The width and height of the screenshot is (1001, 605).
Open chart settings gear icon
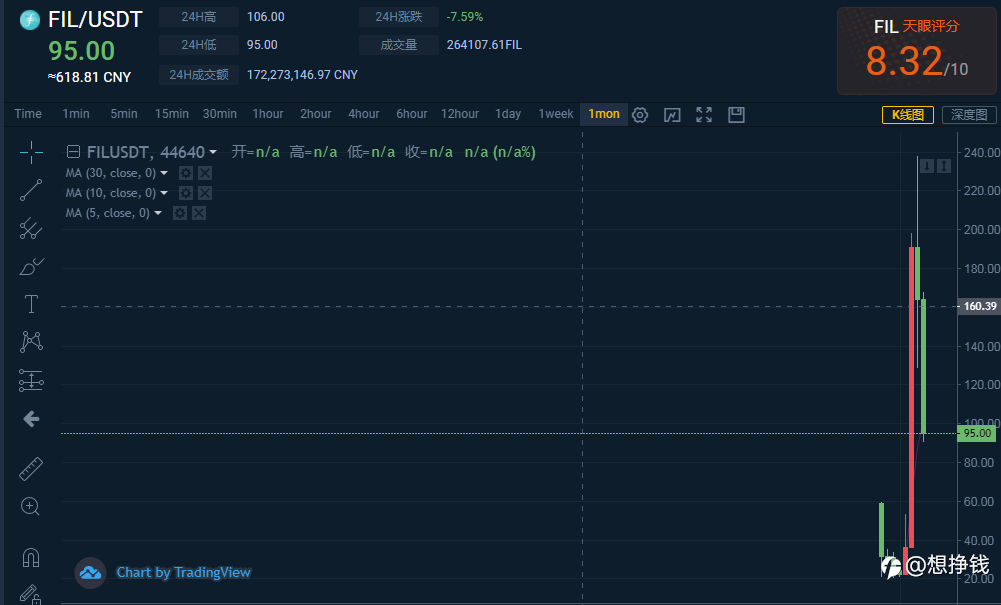click(x=640, y=115)
